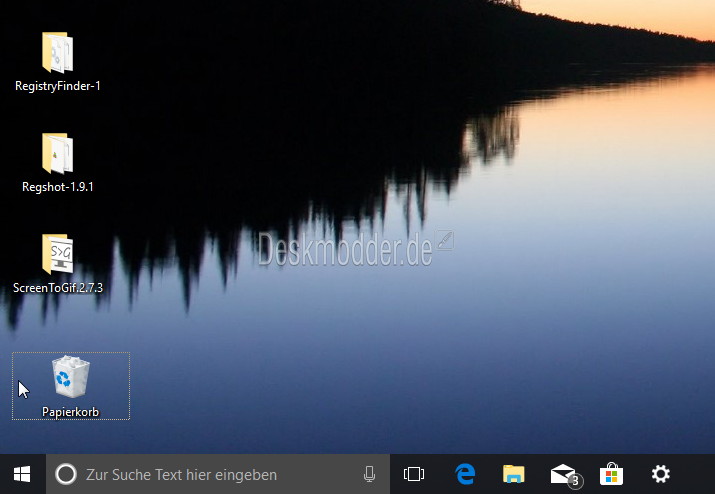Click the 'Regshot-1.9.1' label text
This screenshot has width=715, height=494.
tap(57, 187)
